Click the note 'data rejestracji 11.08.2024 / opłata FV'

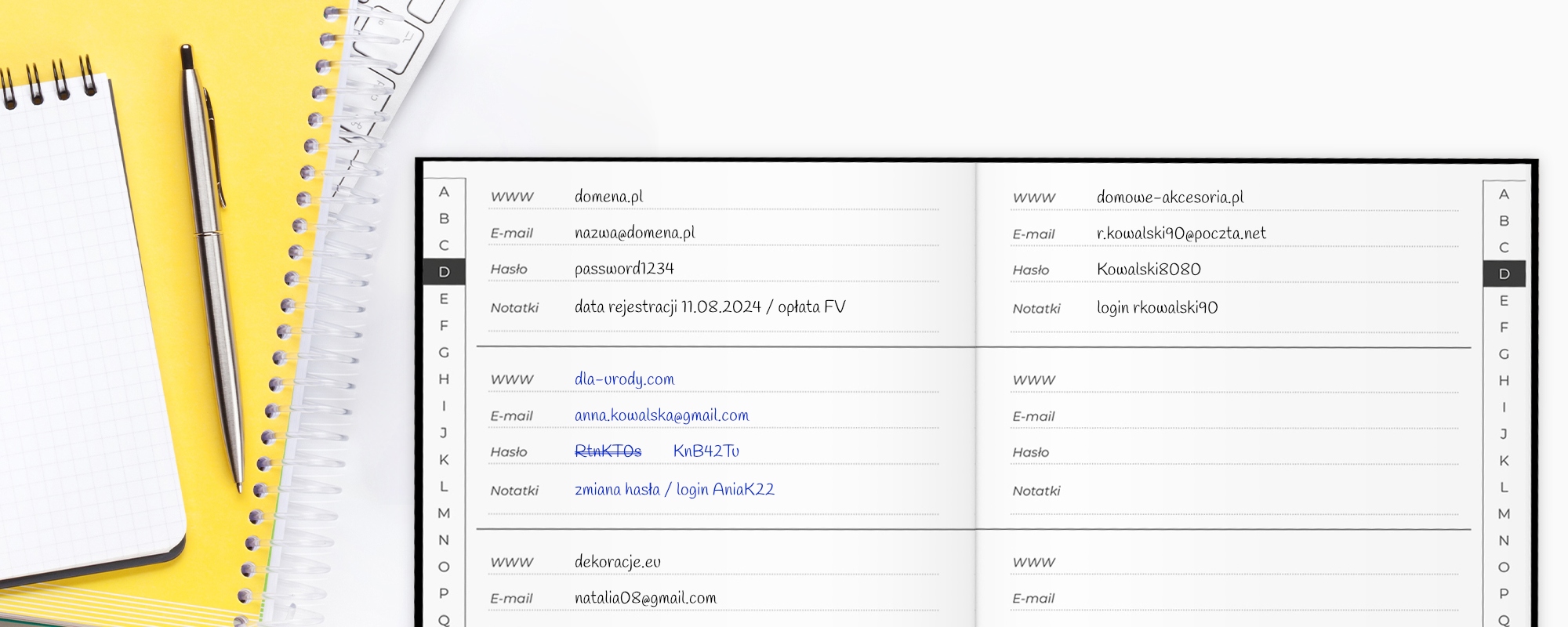(x=710, y=307)
